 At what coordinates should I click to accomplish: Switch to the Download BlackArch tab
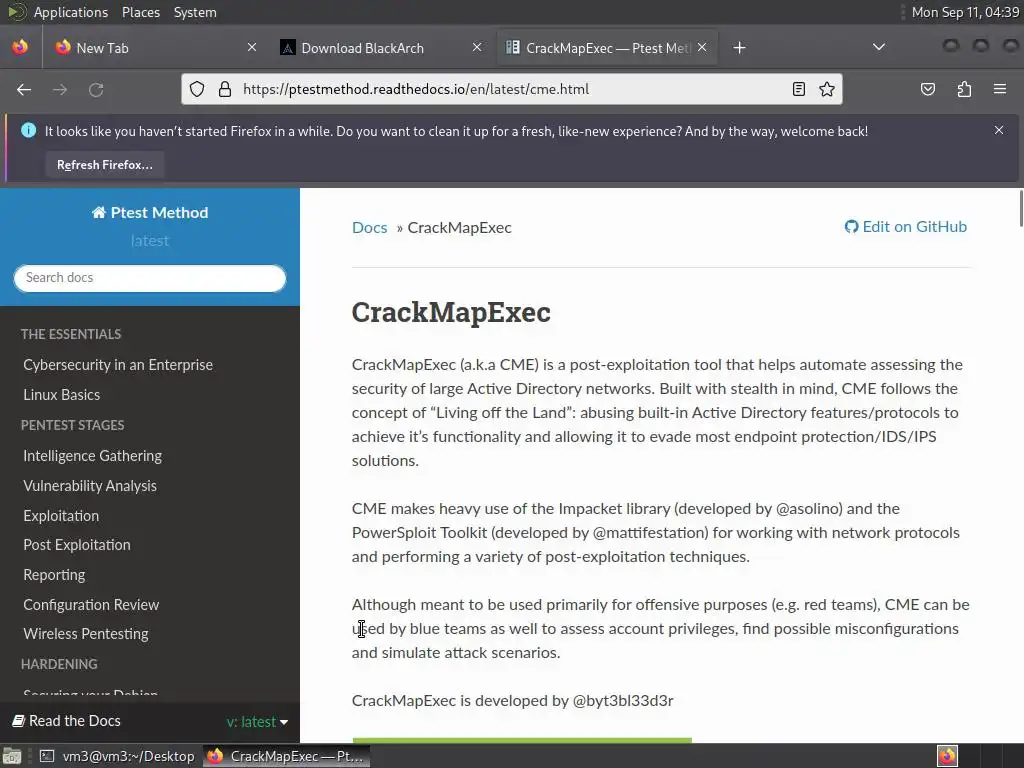pyautogui.click(x=382, y=48)
